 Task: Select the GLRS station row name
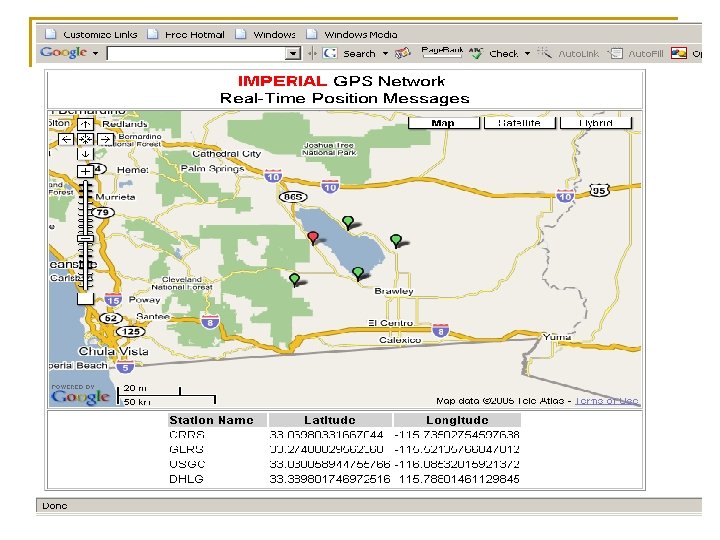186,450
